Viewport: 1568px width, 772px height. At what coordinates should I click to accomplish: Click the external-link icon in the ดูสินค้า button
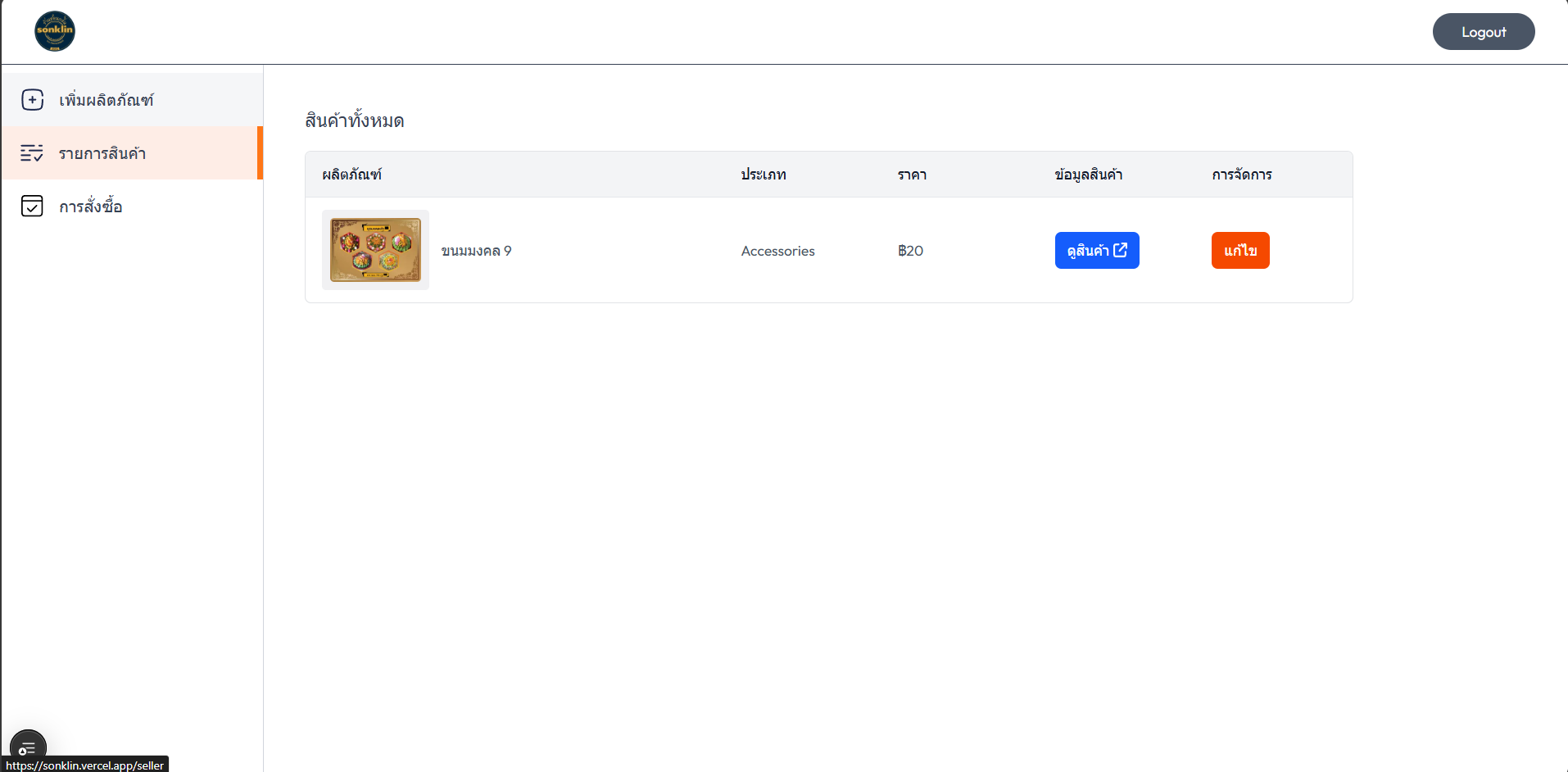click(x=1121, y=250)
